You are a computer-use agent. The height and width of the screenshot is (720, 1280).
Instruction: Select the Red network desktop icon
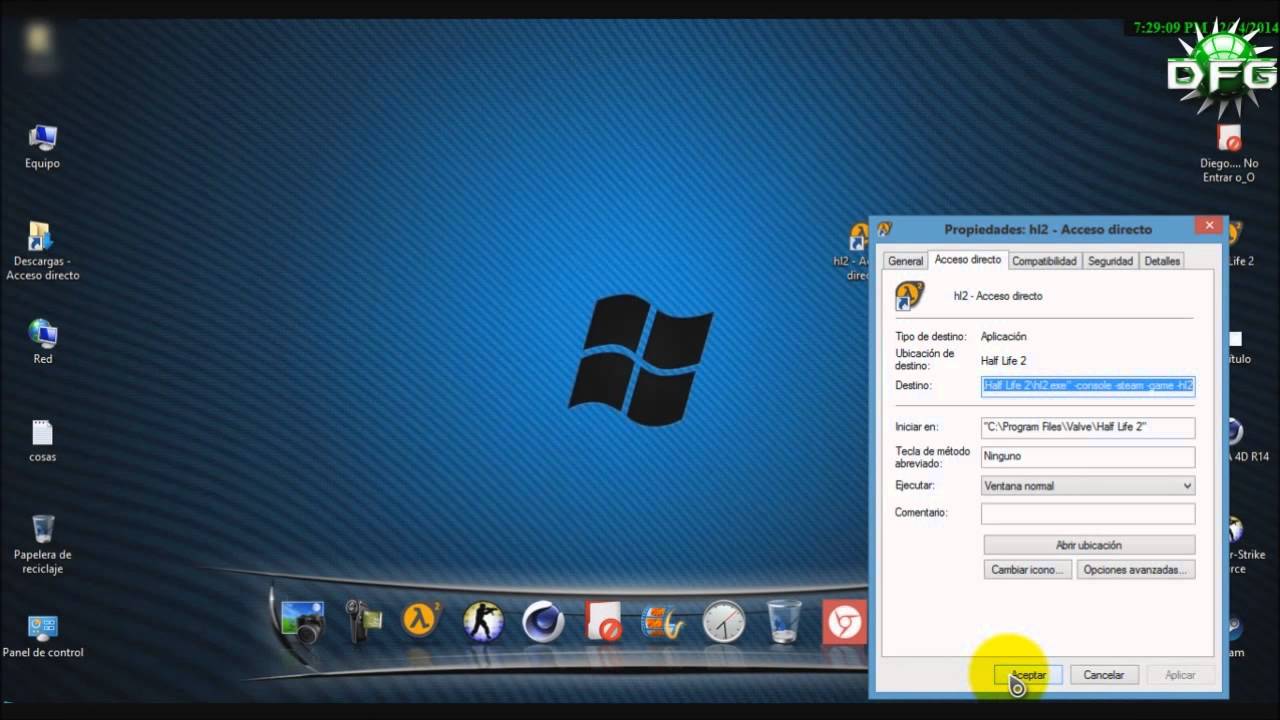43,342
